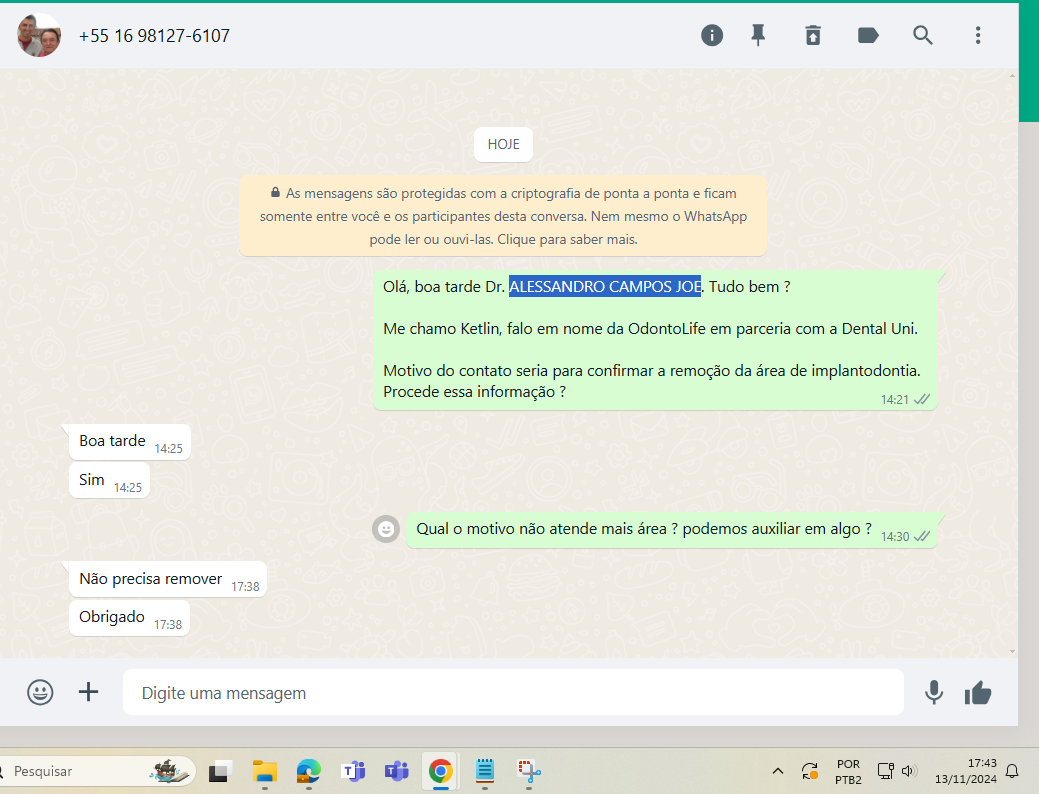Switch to Google Chrome in the taskbar
Screen dimensions: 1039x794
tap(441, 771)
